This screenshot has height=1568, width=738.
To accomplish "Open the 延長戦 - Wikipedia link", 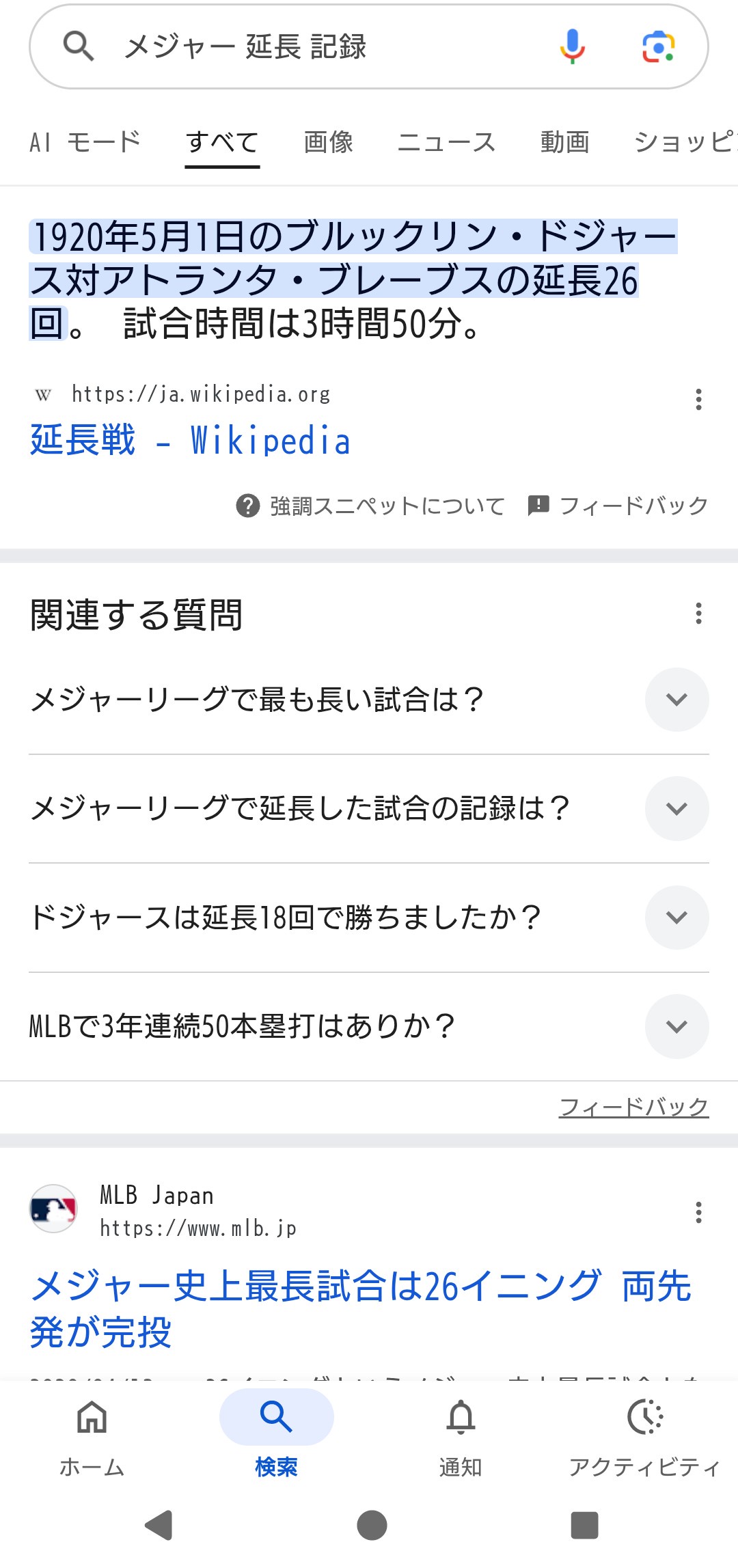I will 191,440.
